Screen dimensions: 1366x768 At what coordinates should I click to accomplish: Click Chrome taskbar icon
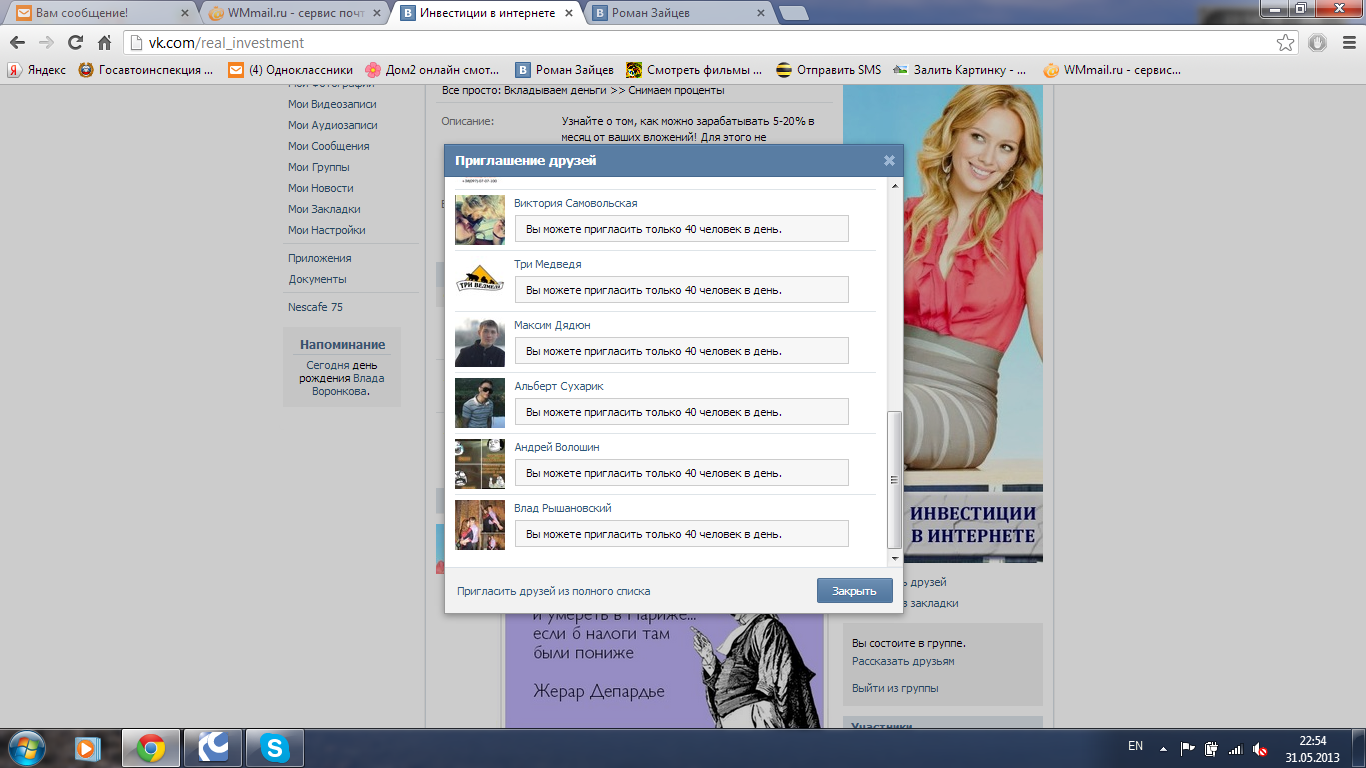[151, 748]
